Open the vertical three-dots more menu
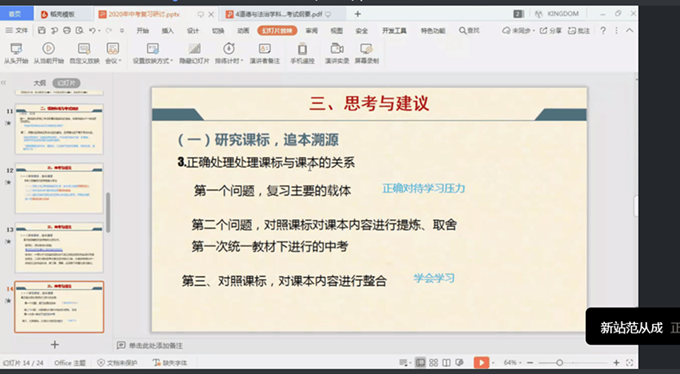680x374 pixels. click(616, 30)
